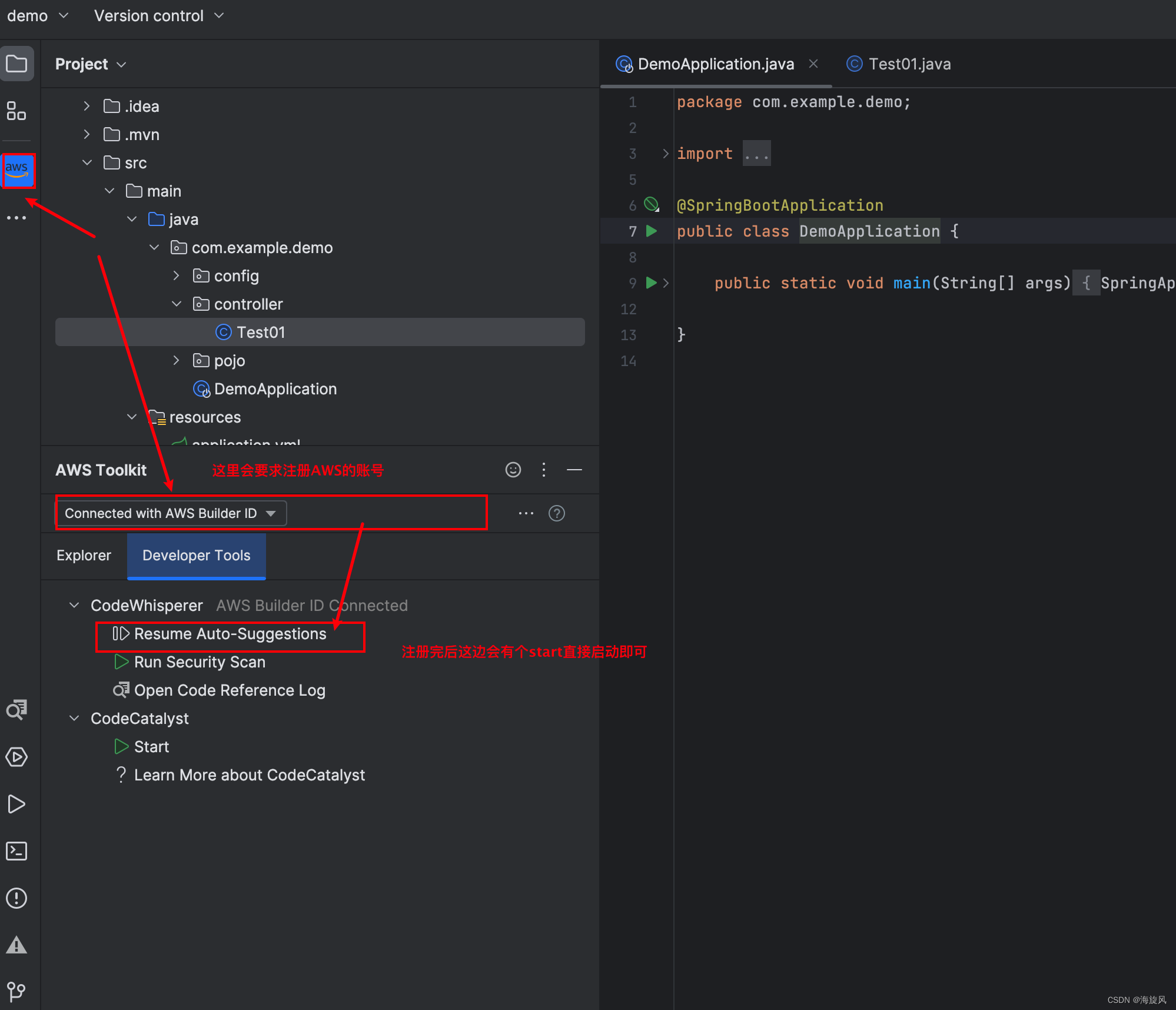This screenshot has height=1010, width=1176.
Task: Click the Spring bean gutter icon on line 6
Action: (652, 205)
